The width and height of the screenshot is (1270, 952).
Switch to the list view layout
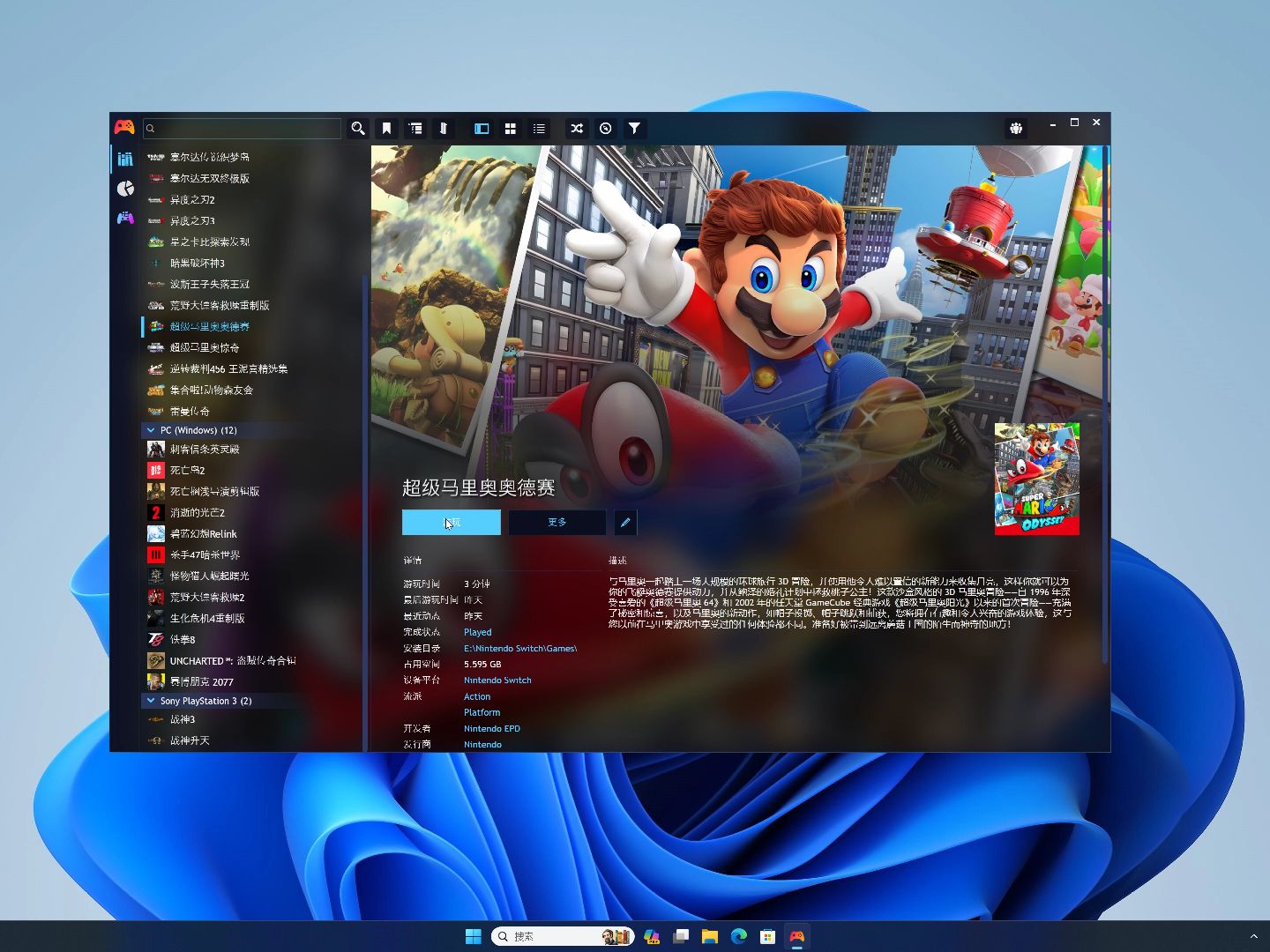539,129
